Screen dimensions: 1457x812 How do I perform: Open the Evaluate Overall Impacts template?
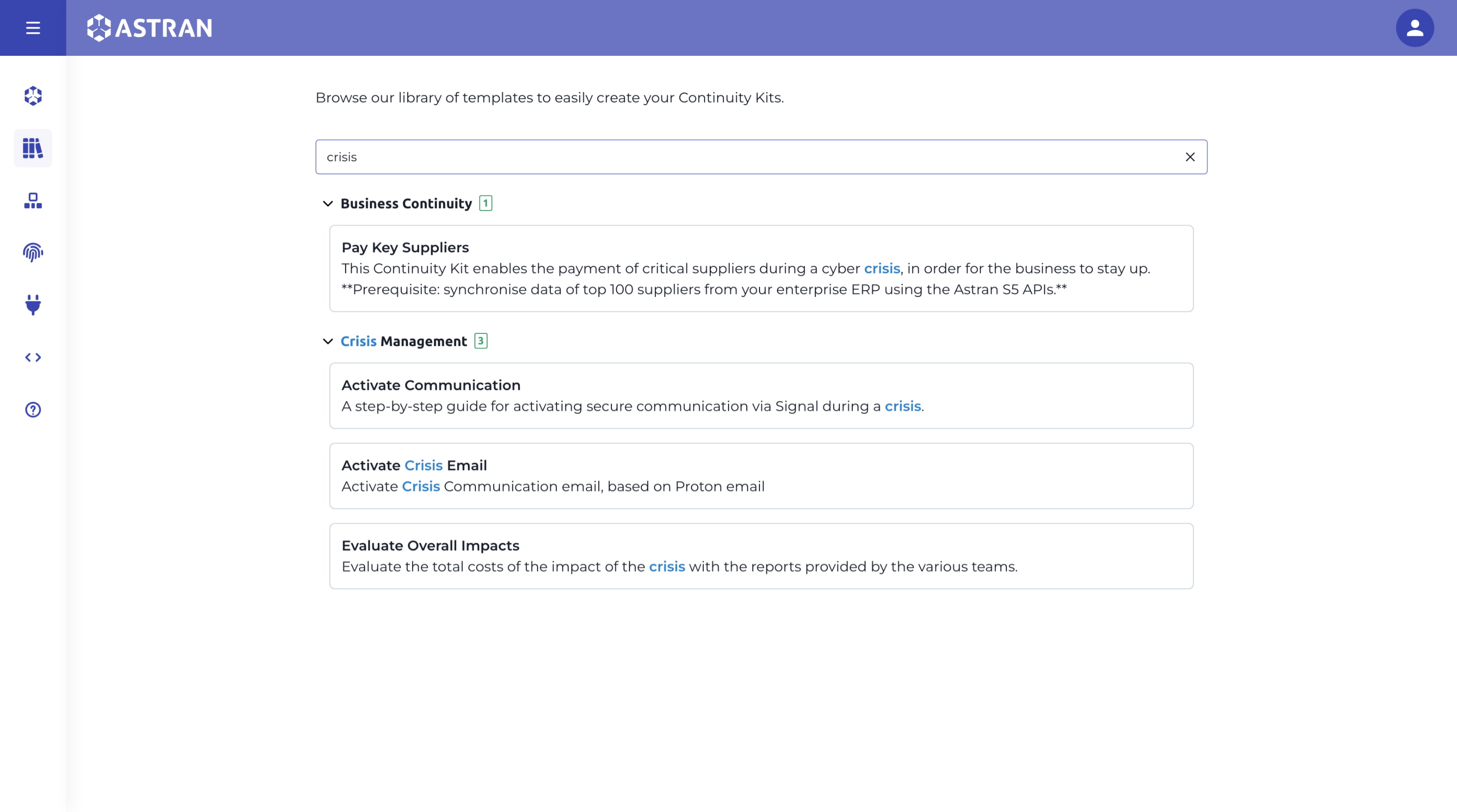coord(761,556)
